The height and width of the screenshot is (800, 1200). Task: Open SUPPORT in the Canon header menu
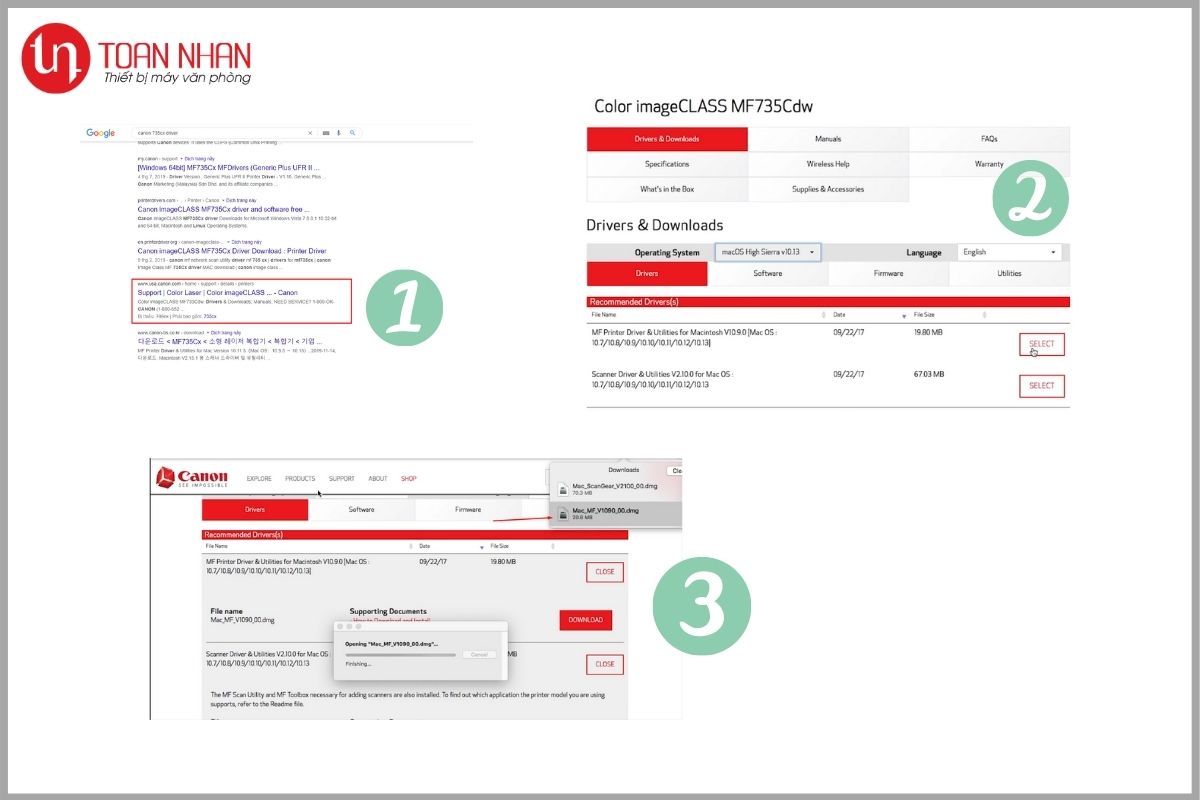pyautogui.click(x=341, y=478)
